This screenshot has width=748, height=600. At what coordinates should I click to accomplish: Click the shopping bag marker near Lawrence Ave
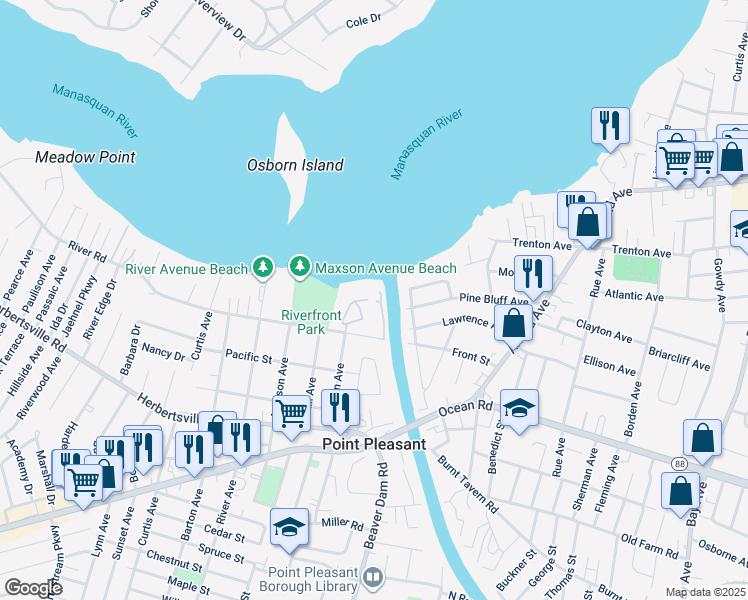[513, 324]
